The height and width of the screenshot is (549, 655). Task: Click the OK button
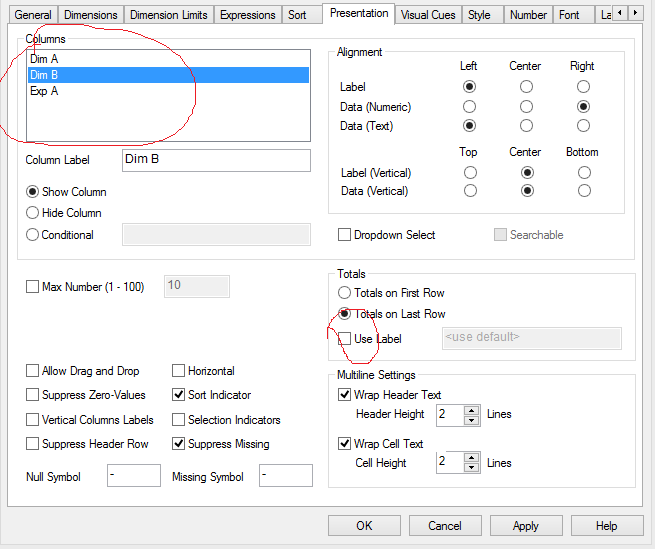(364, 525)
